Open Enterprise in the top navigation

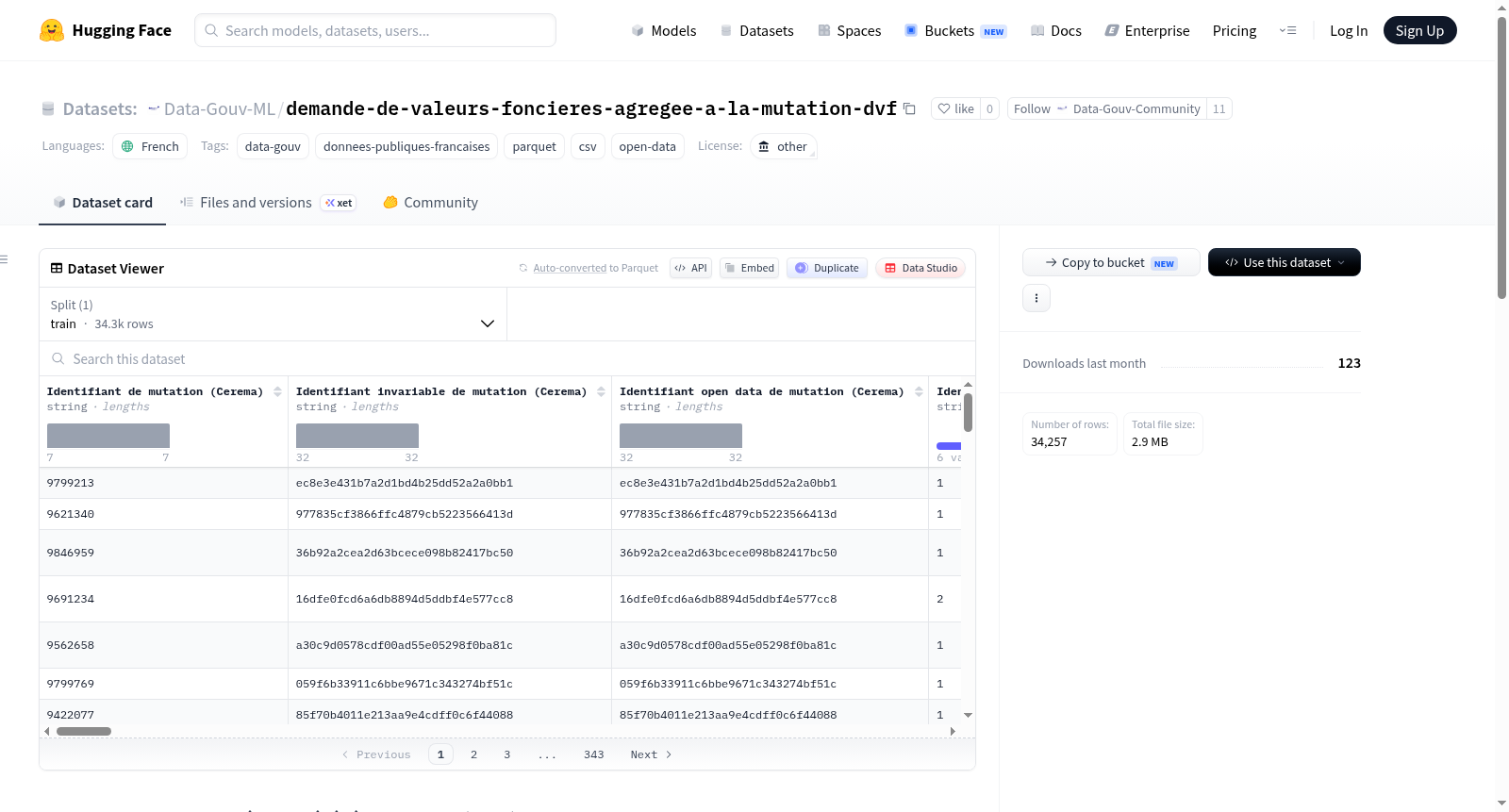point(1147,30)
